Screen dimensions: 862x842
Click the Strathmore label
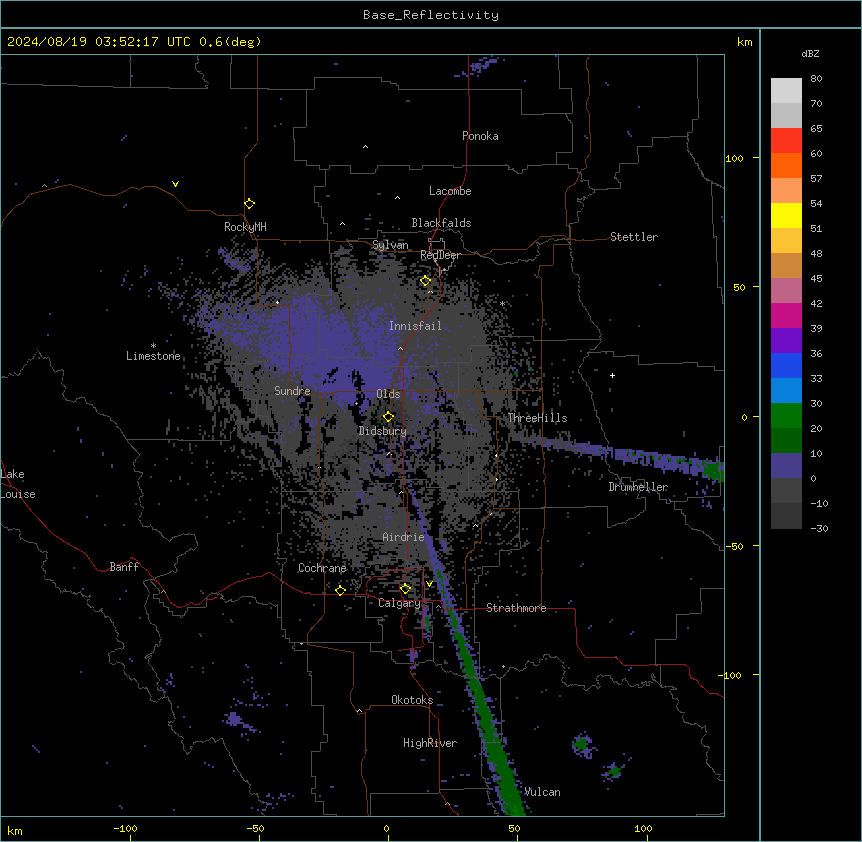(x=516, y=608)
